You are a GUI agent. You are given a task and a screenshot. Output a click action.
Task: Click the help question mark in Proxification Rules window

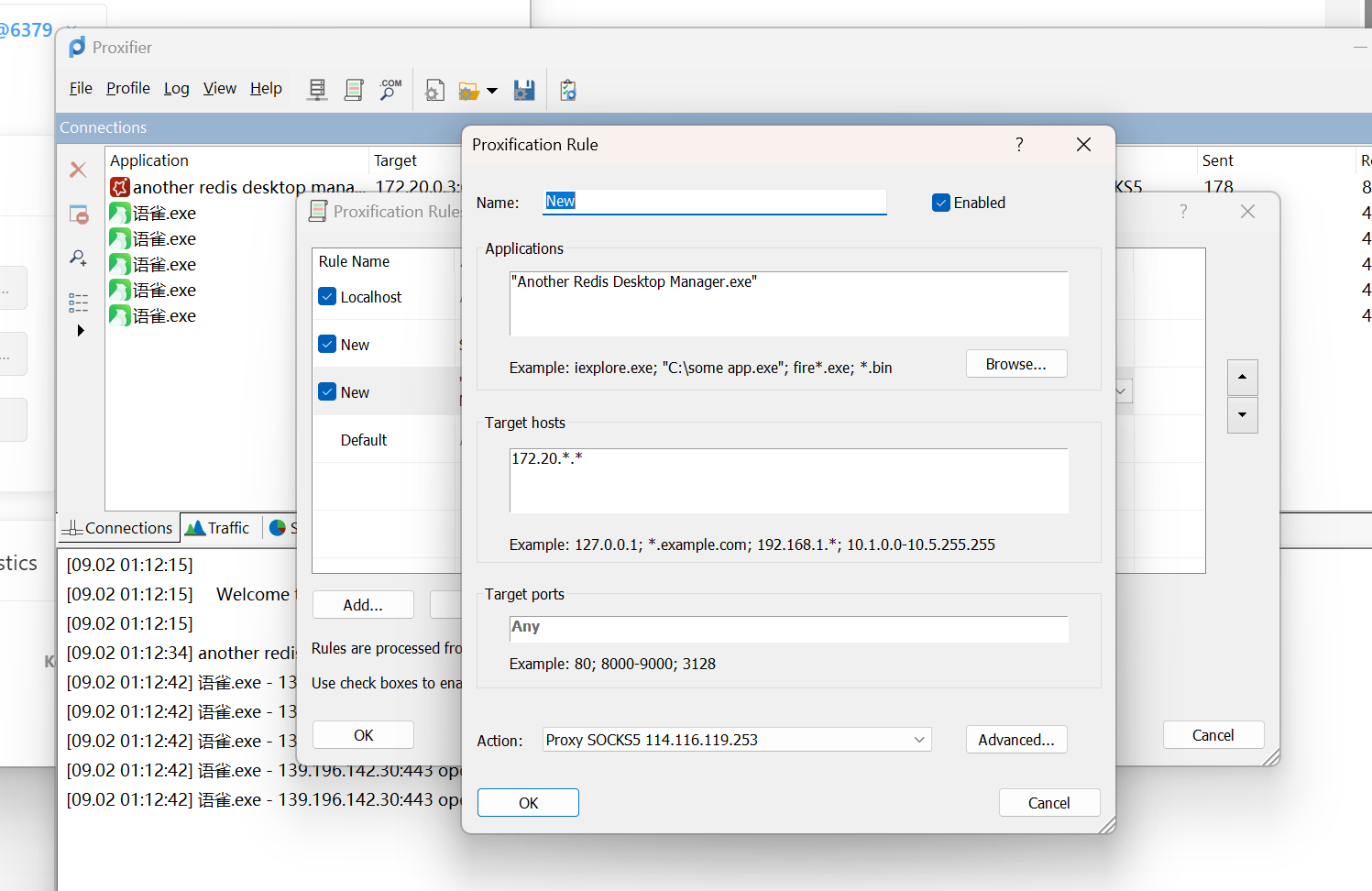pyautogui.click(x=1183, y=212)
